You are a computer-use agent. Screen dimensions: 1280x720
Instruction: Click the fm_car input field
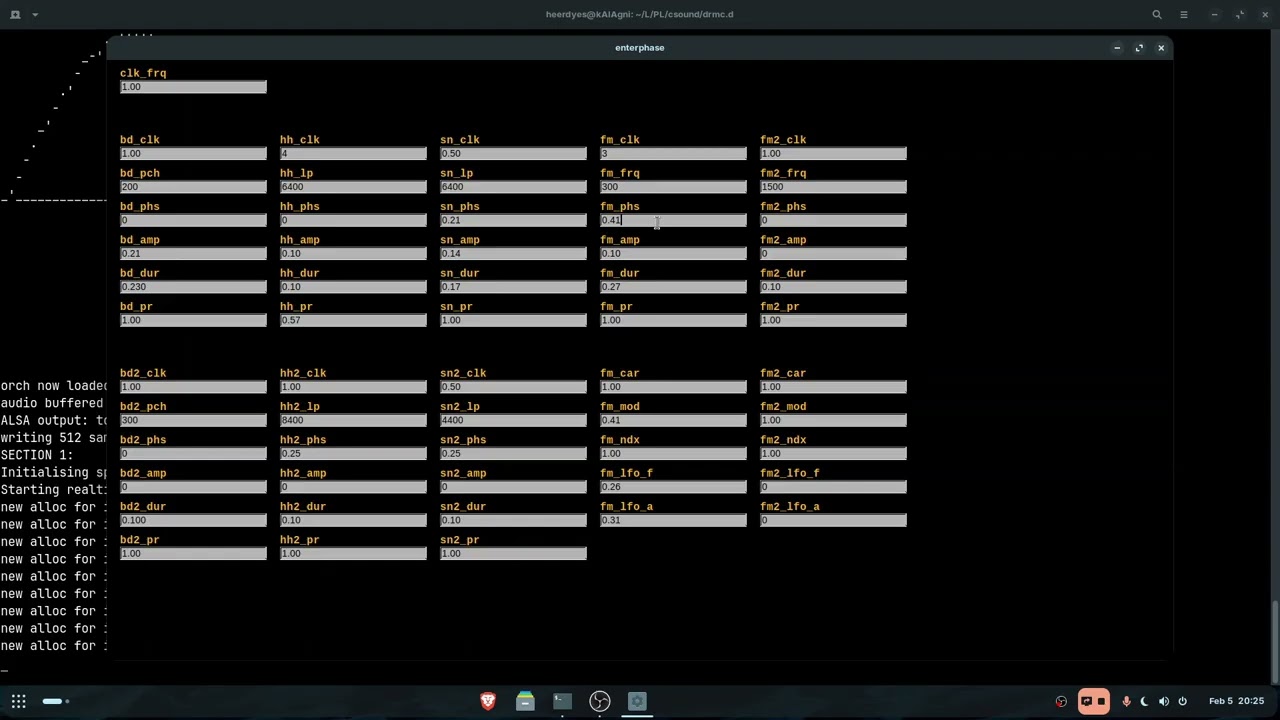673,387
